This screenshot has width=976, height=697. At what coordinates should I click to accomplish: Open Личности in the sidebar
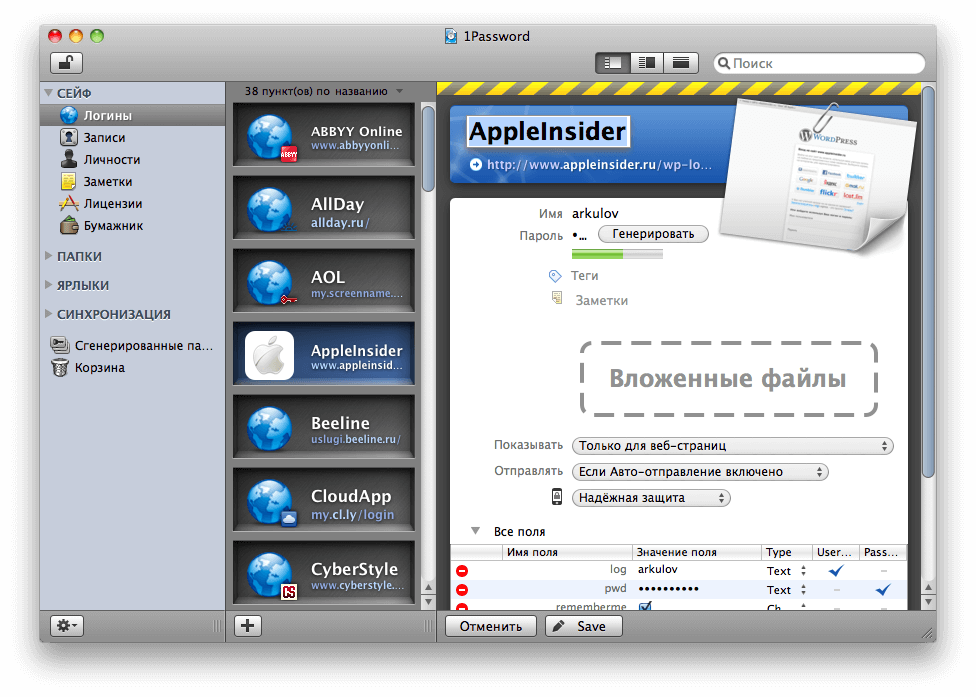pyautogui.click(x=112, y=160)
